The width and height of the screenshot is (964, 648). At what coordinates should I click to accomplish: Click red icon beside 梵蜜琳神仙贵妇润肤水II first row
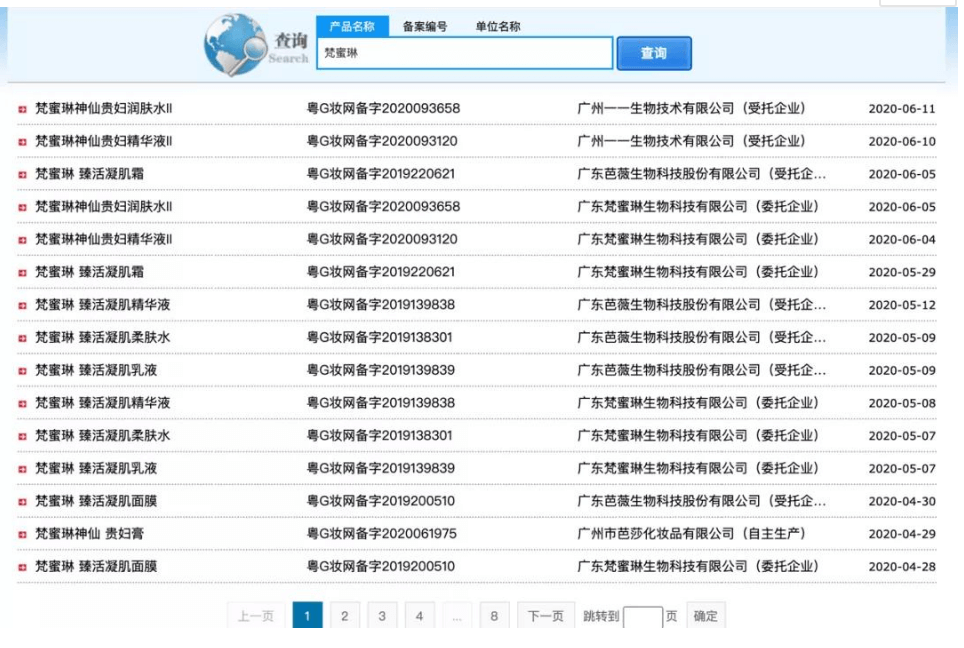(22, 109)
